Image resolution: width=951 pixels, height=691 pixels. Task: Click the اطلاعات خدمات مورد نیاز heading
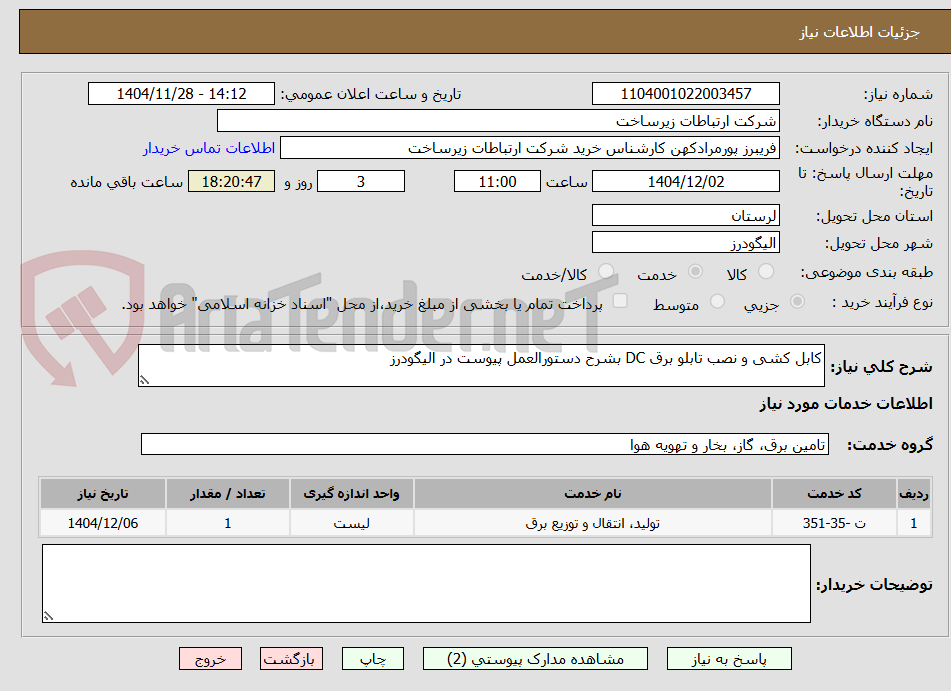846,404
